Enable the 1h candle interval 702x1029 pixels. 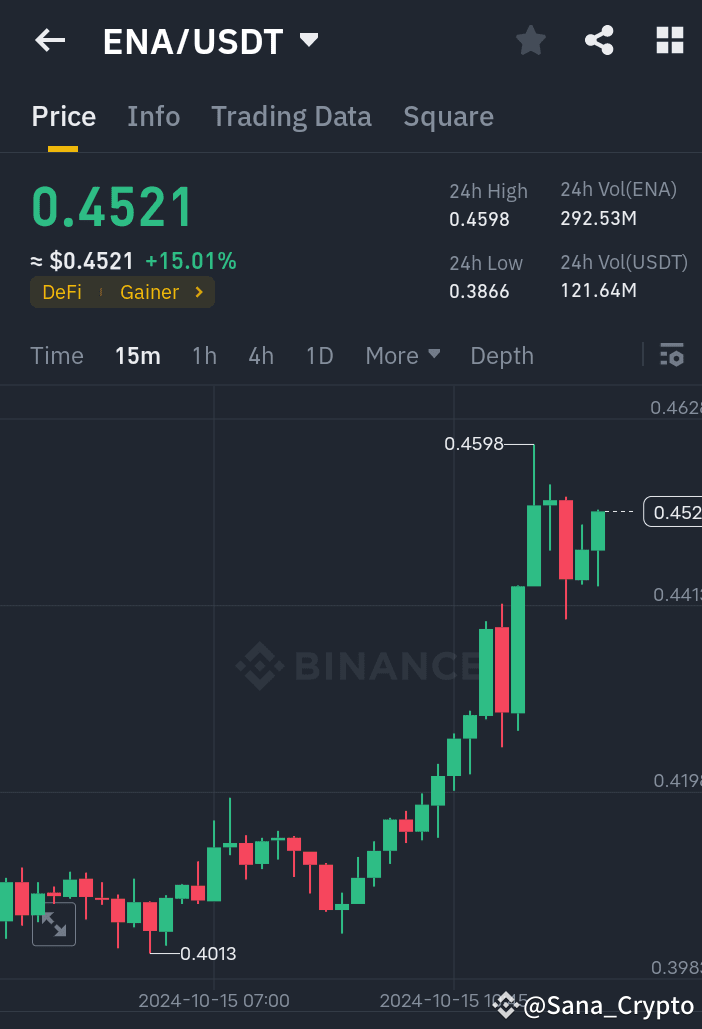point(204,355)
